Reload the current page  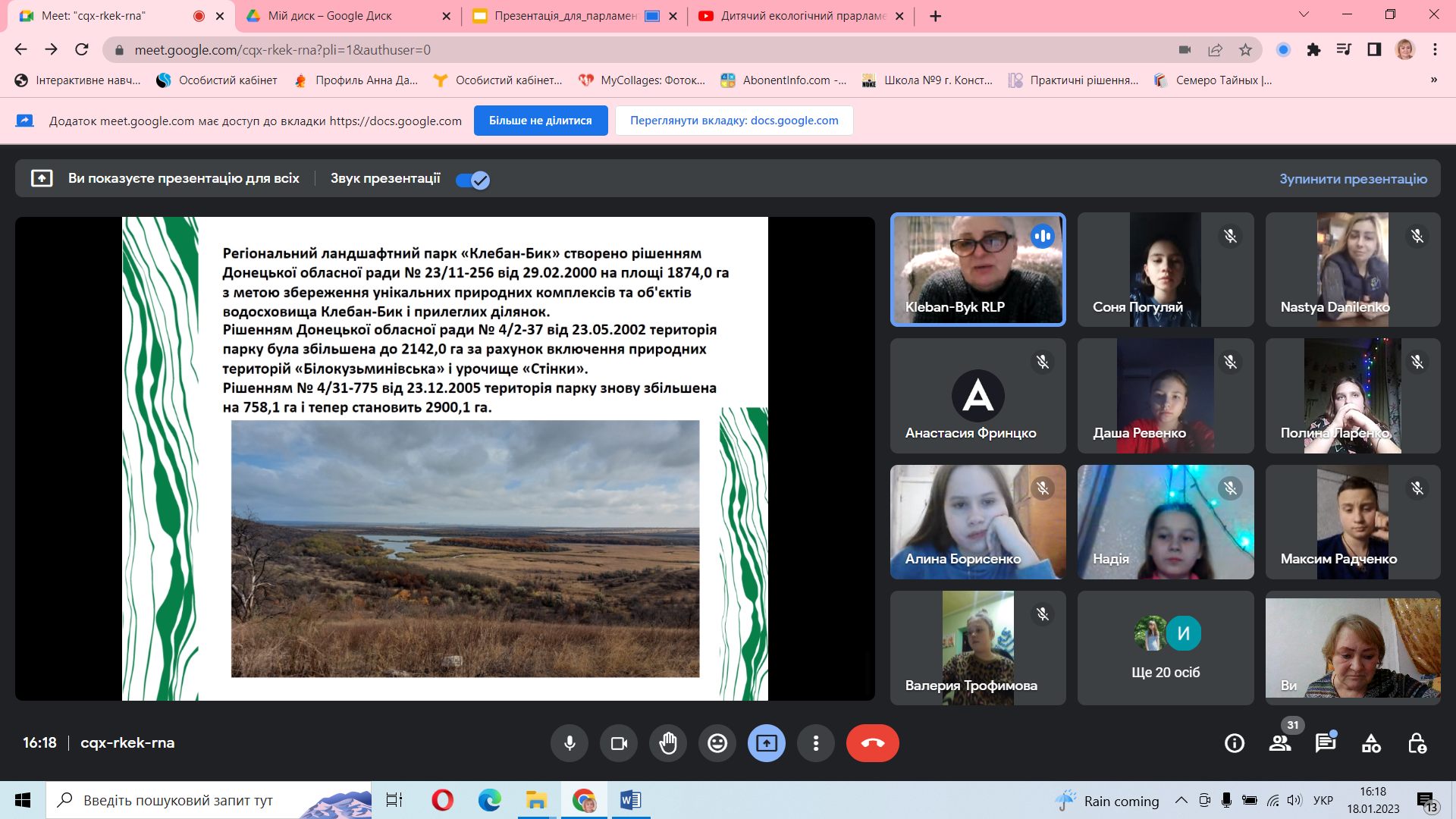(x=82, y=49)
